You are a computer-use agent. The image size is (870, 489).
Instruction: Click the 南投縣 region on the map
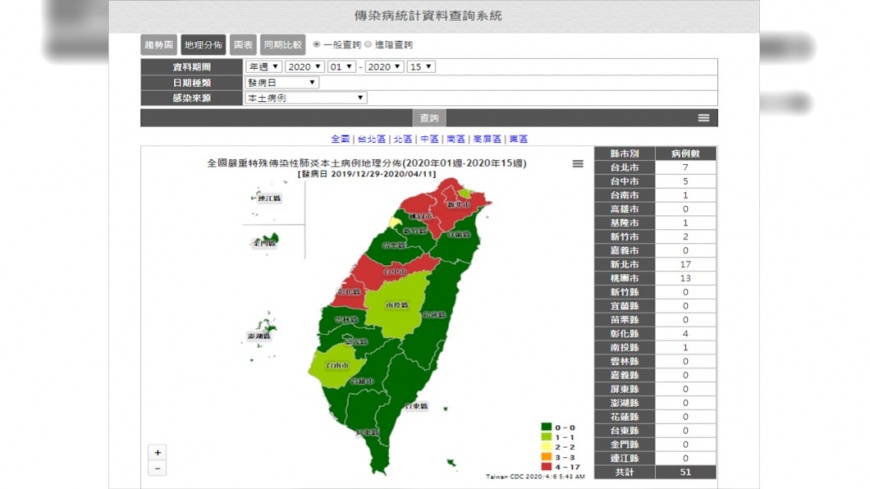pos(397,305)
